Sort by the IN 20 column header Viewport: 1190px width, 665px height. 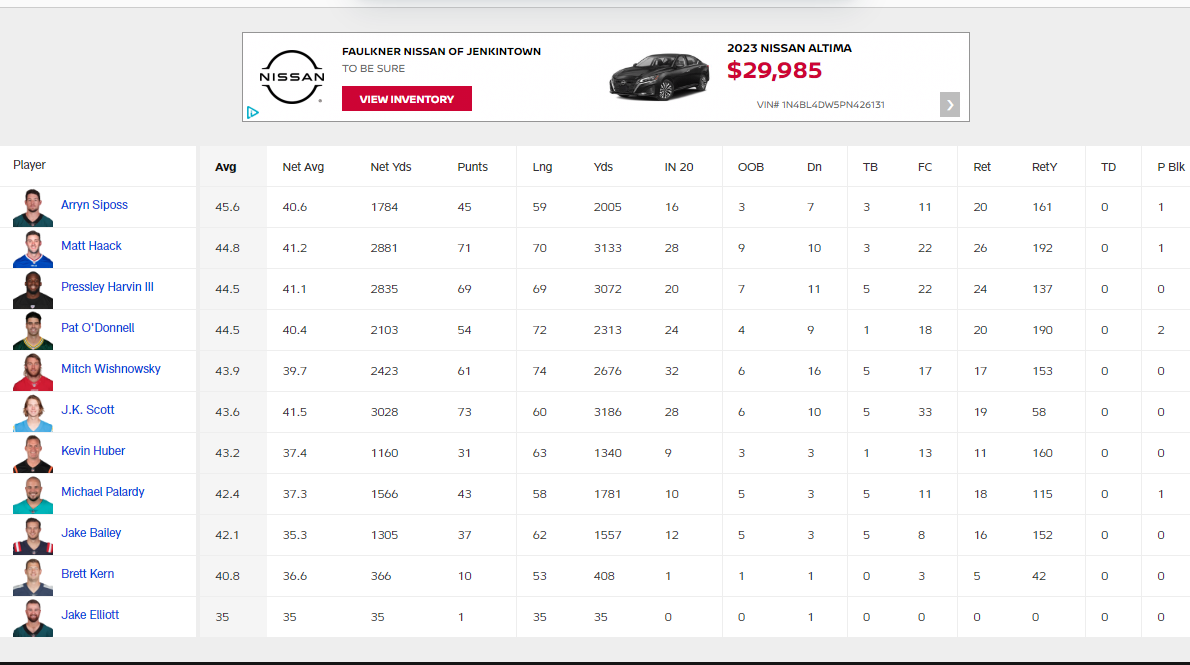[x=678, y=167]
